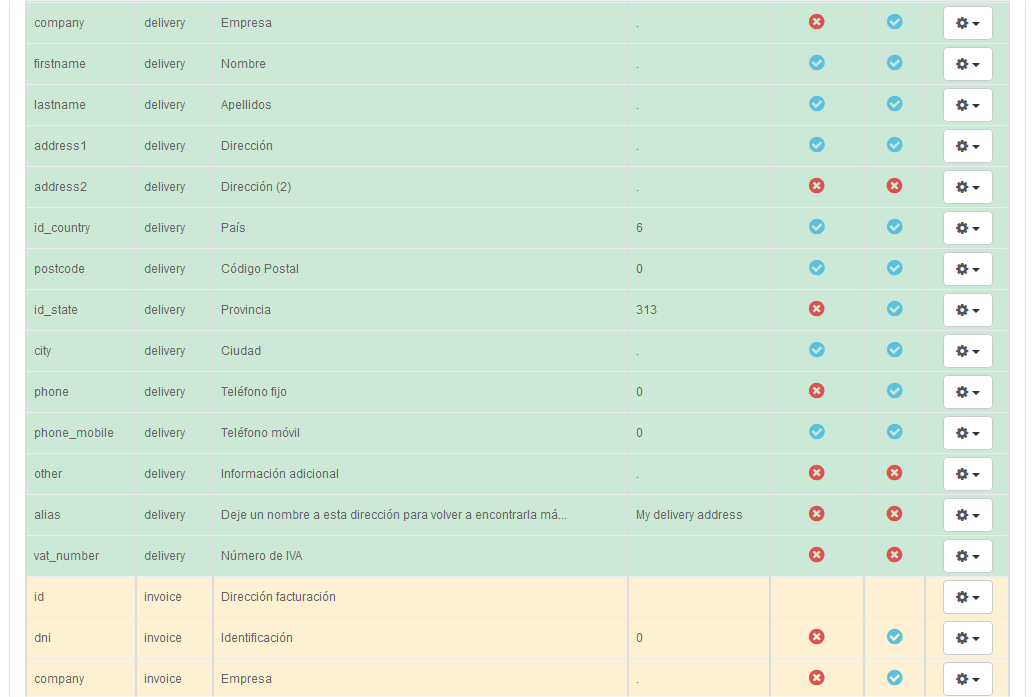This screenshot has width=1035, height=697.
Task: Click red X icon in invoice company row
Action: (x=816, y=678)
